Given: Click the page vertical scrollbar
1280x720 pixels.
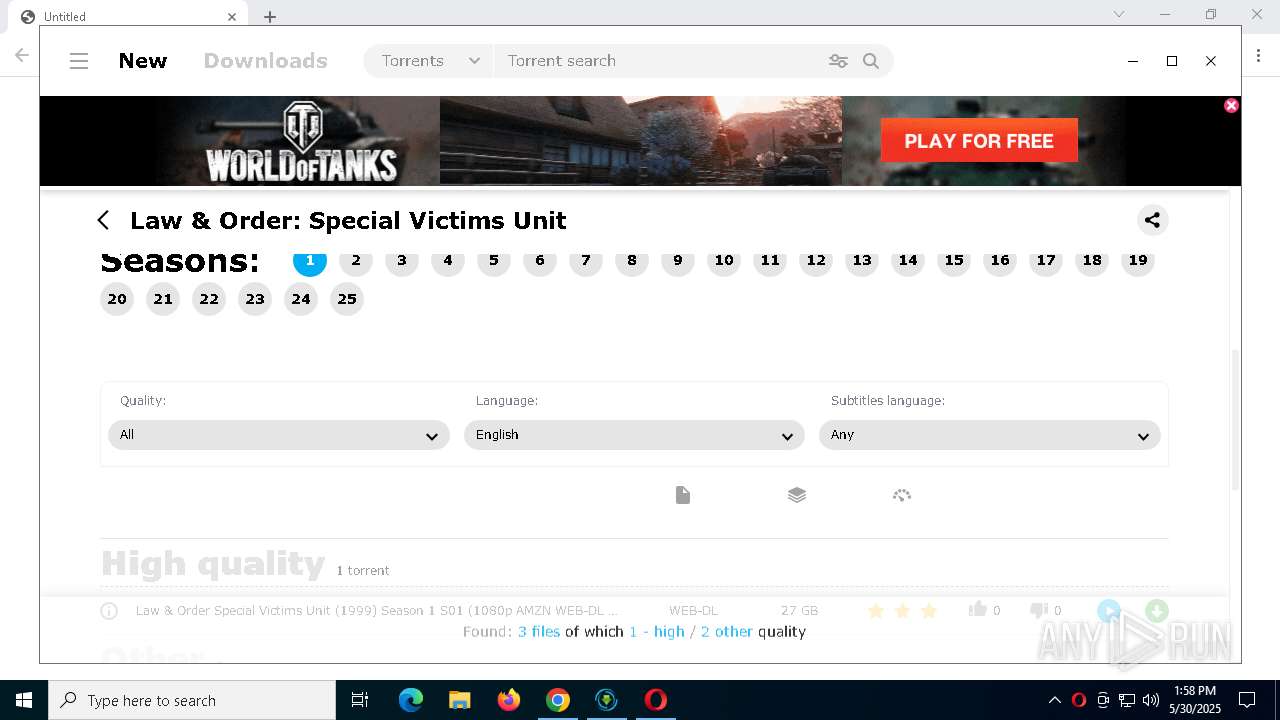Looking at the screenshot, I should (1235, 420).
